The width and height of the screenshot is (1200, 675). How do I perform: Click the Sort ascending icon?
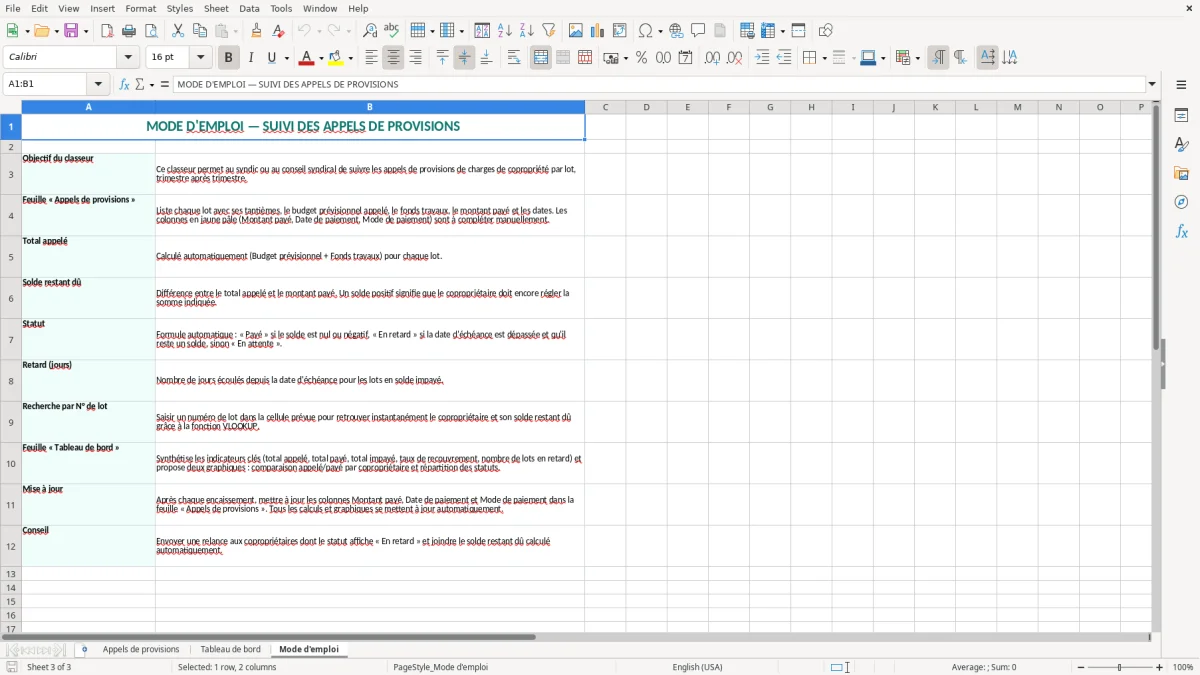pos(504,31)
